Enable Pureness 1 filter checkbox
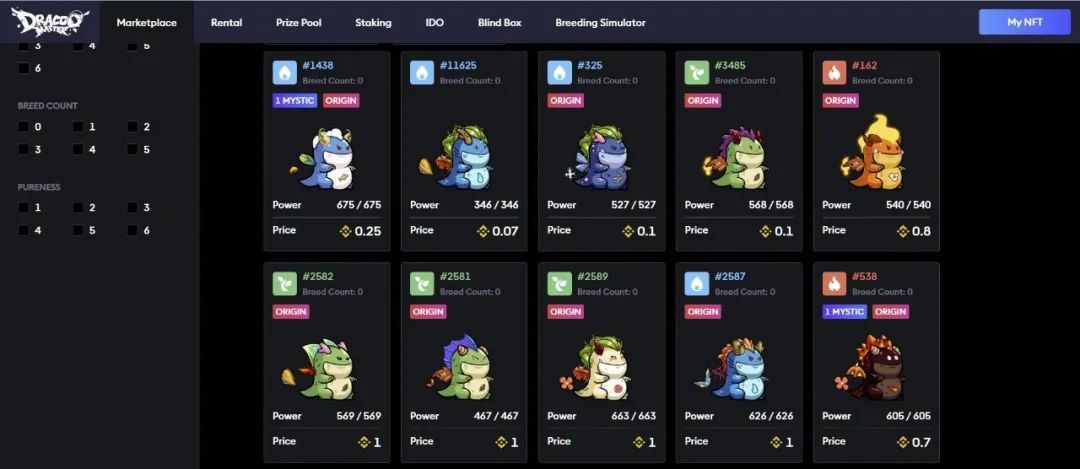This screenshot has height=469, width=1080. coord(23,207)
